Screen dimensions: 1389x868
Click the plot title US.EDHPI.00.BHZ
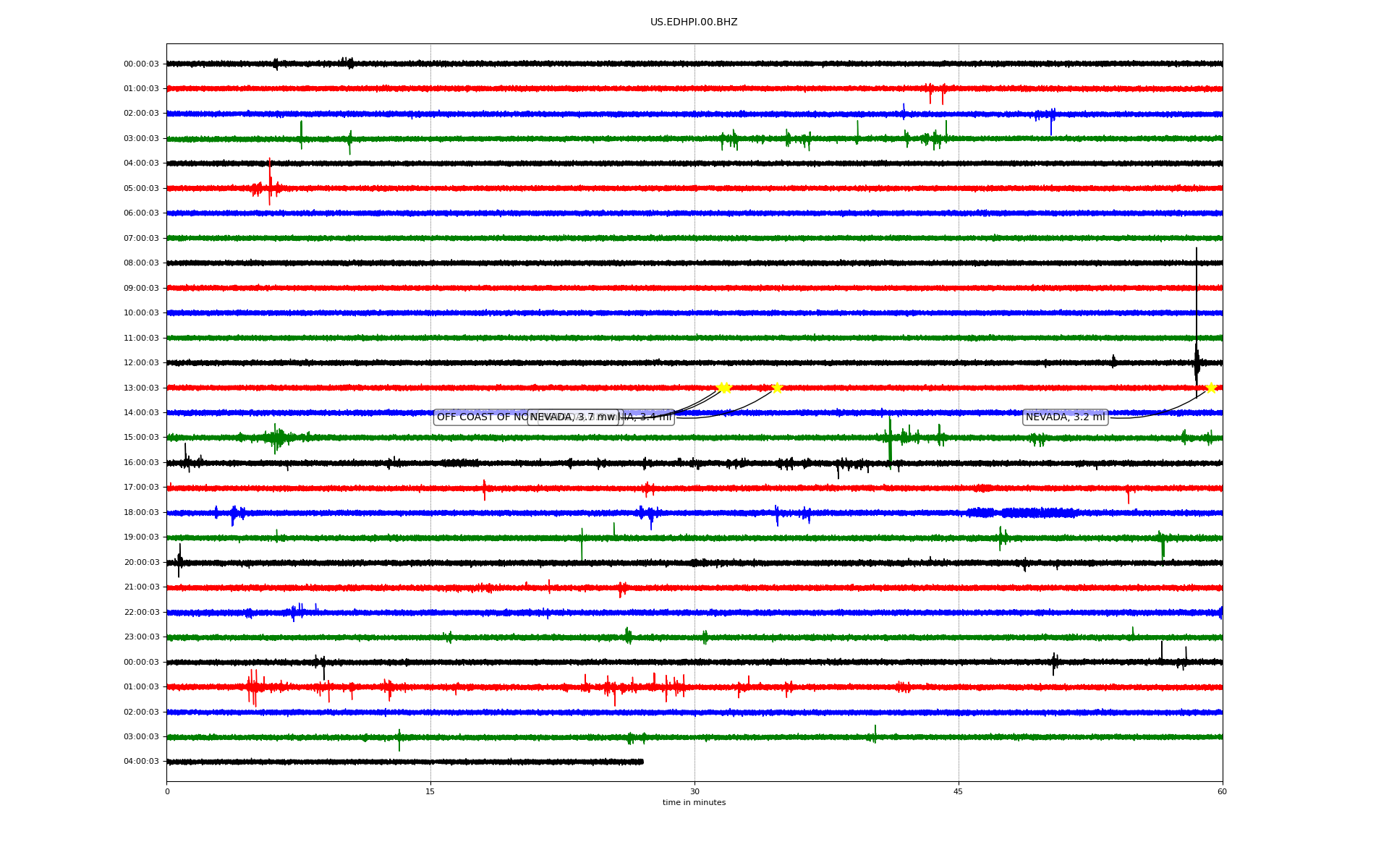tap(694, 22)
